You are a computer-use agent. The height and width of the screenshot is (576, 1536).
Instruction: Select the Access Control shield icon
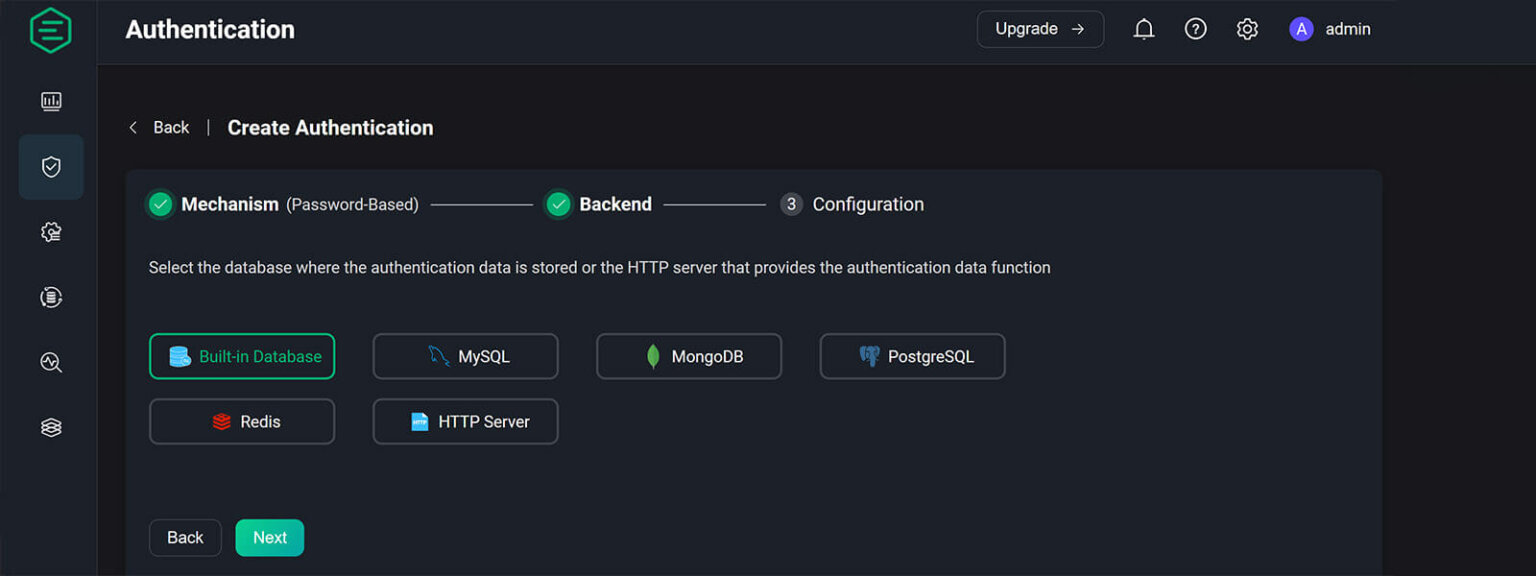point(51,167)
